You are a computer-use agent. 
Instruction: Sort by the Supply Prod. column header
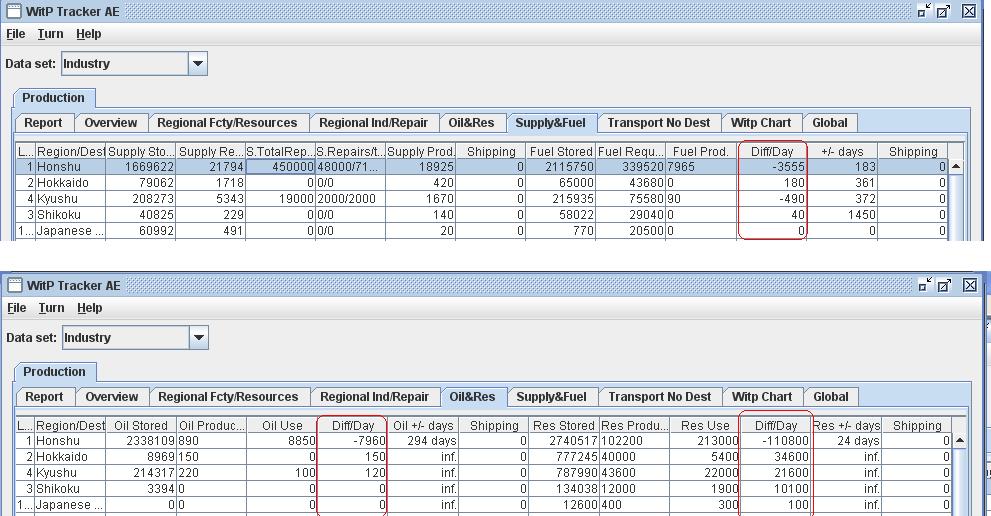(420, 152)
